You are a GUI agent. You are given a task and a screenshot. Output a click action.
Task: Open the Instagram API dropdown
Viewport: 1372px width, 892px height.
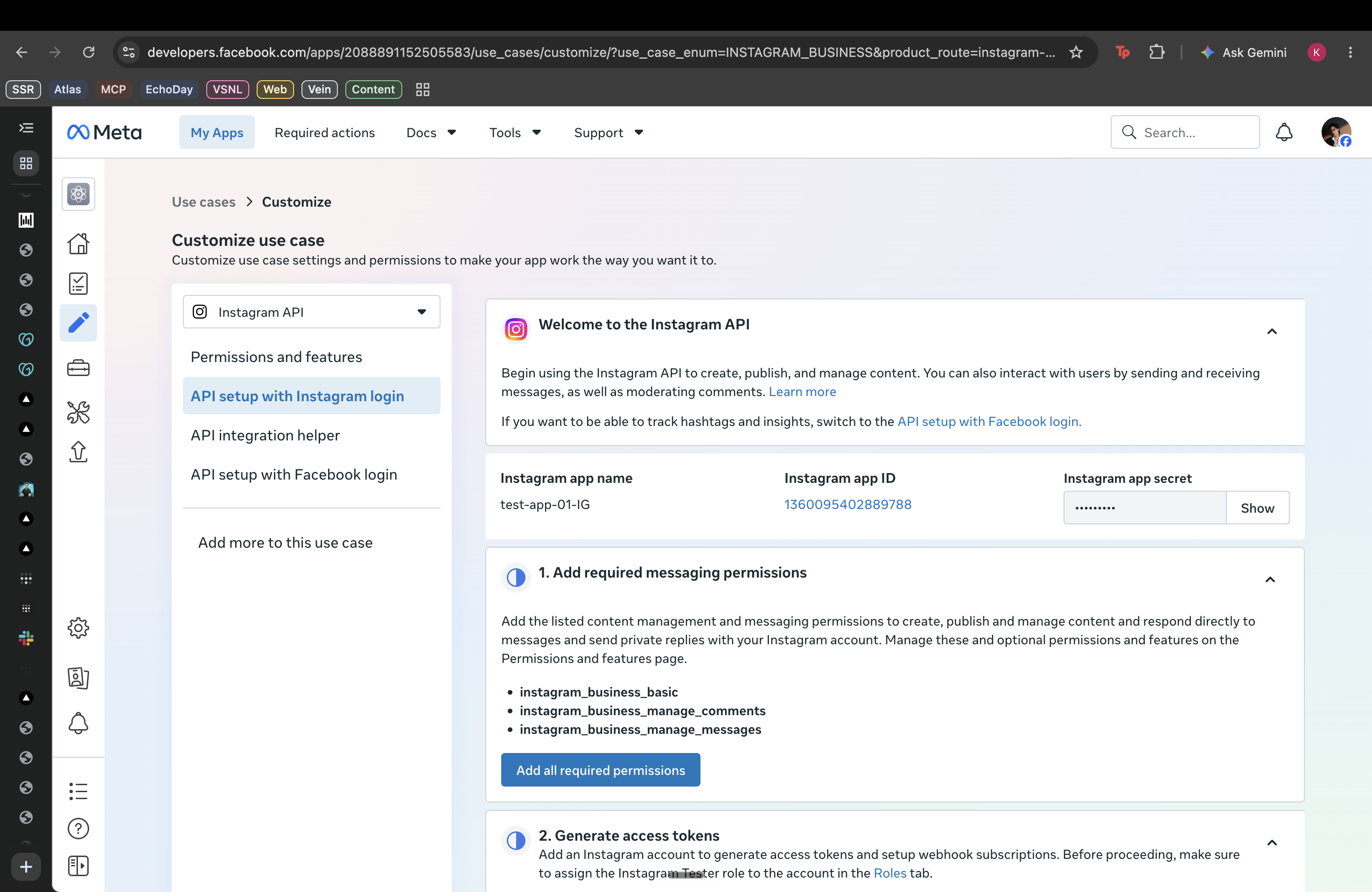coord(311,312)
